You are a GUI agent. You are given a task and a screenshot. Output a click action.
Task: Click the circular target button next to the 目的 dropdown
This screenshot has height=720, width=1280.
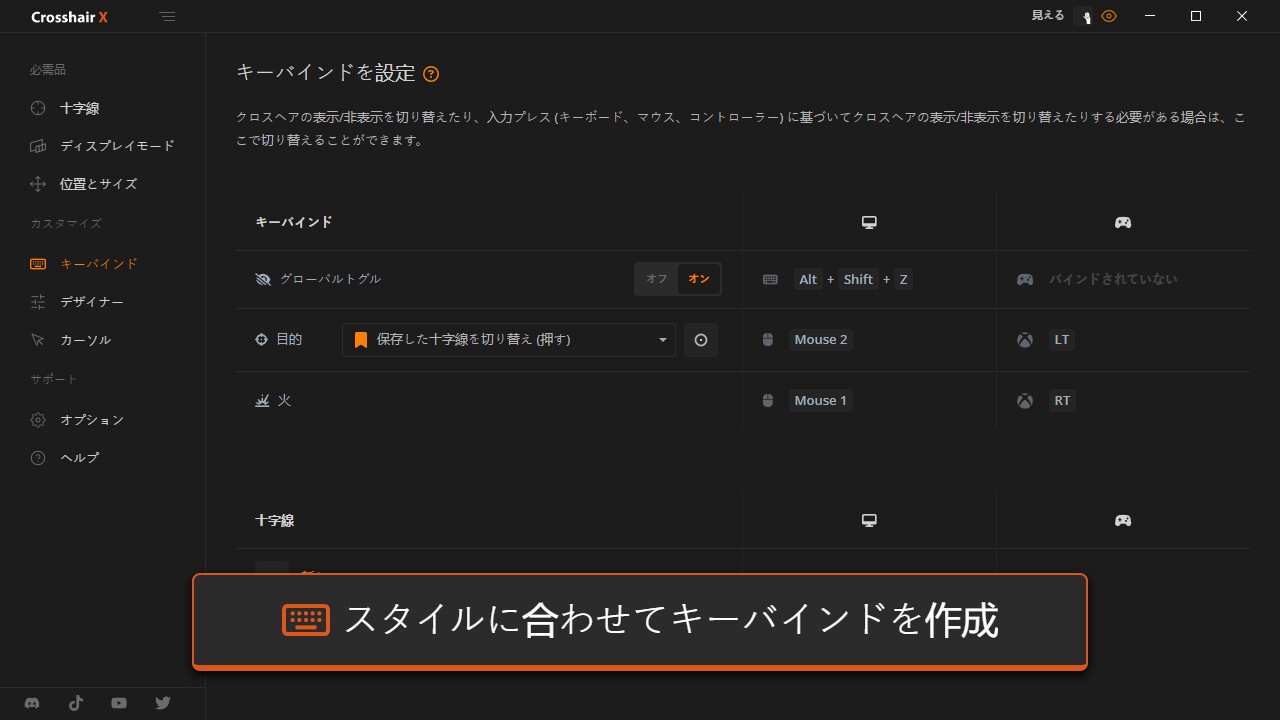tap(701, 340)
